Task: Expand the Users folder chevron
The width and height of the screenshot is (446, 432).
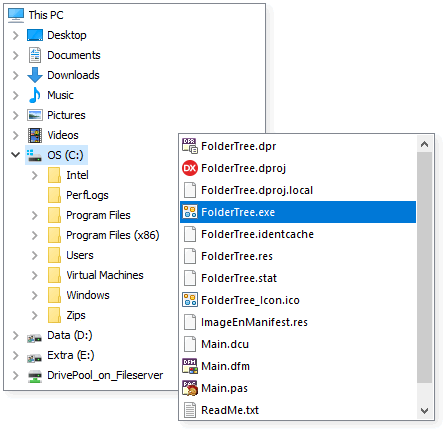Action: tap(35, 255)
